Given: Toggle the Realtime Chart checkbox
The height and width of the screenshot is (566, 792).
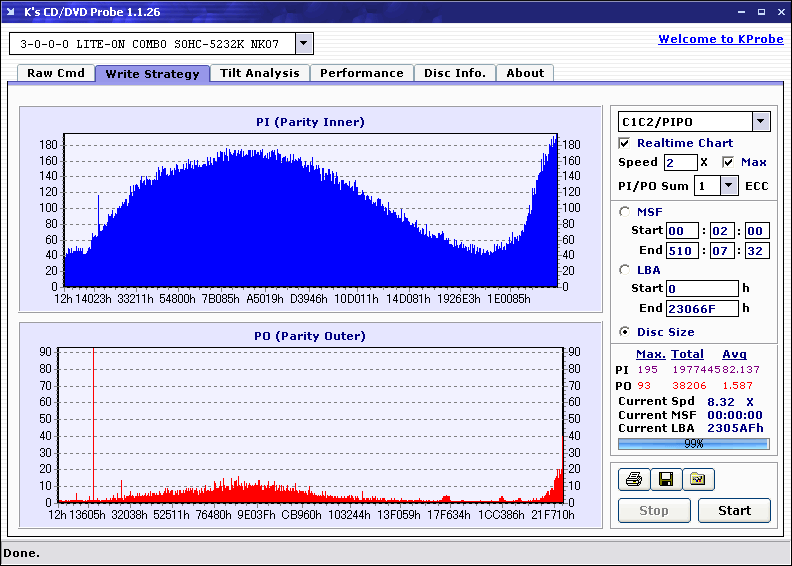Looking at the screenshot, I should point(625,143).
